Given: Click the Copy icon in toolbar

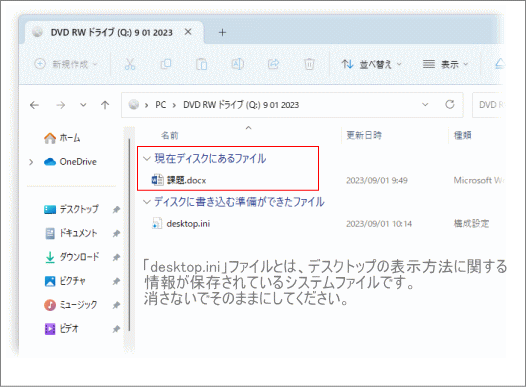Looking at the screenshot, I should pyautogui.click(x=166, y=64).
